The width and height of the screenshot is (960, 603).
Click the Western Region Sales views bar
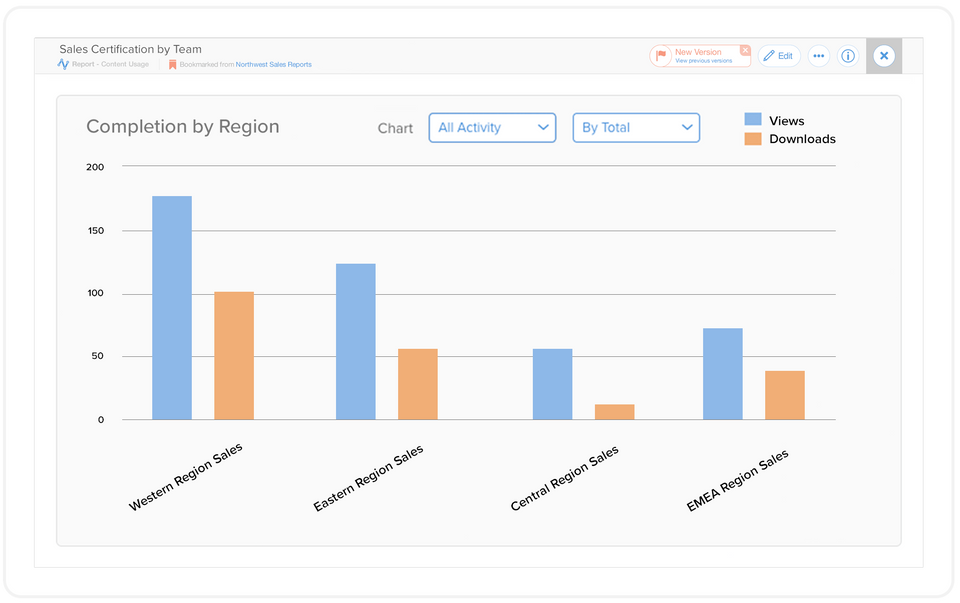pyautogui.click(x=172, y=308)
